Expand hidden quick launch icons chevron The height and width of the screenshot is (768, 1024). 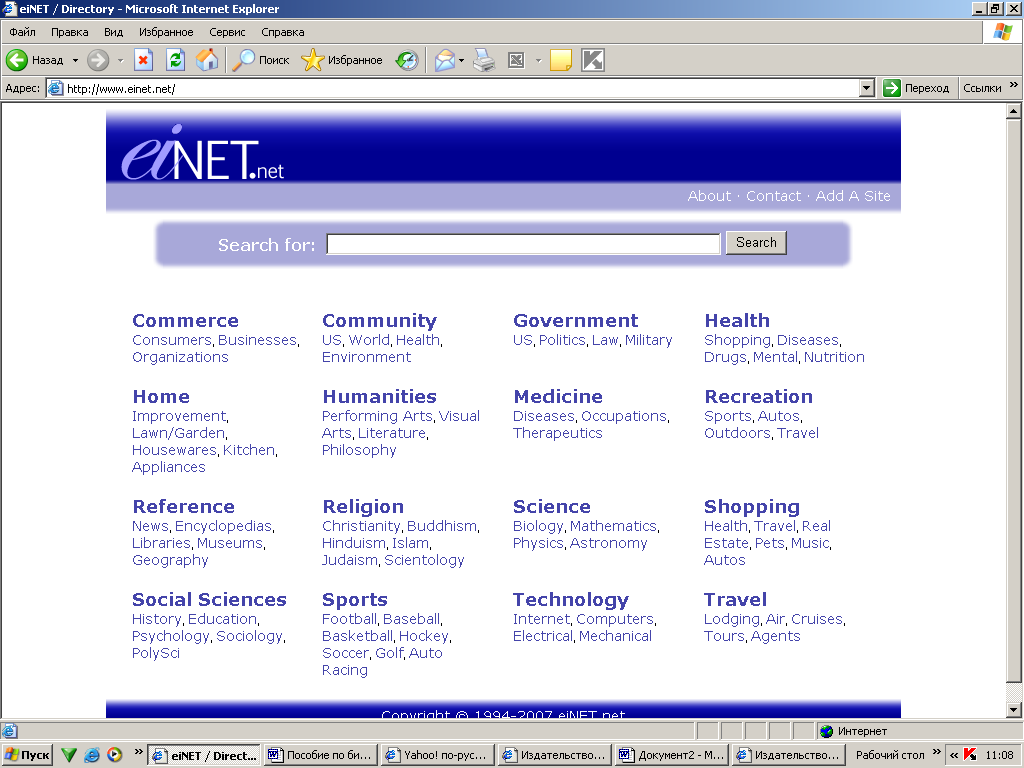point(138,752)
